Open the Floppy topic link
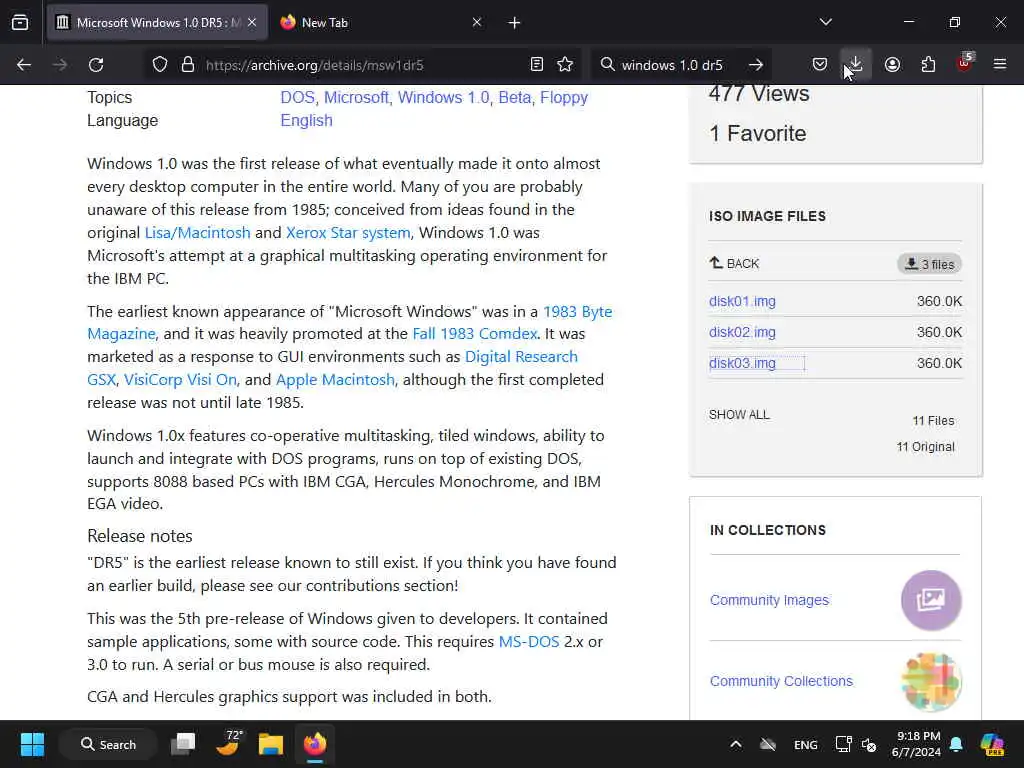 tap(564, 97)
